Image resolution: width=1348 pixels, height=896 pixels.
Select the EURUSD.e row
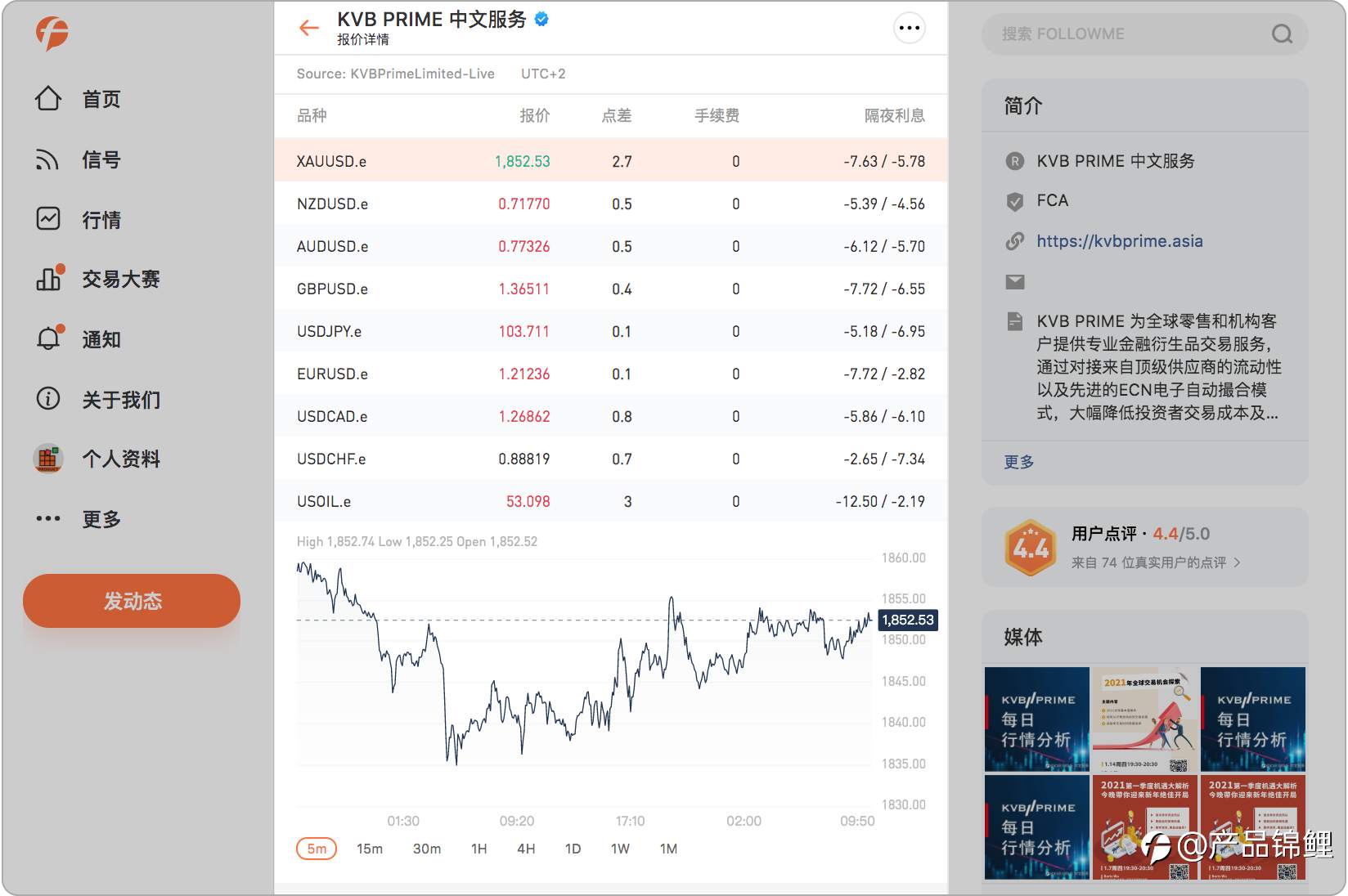(610, 373)
